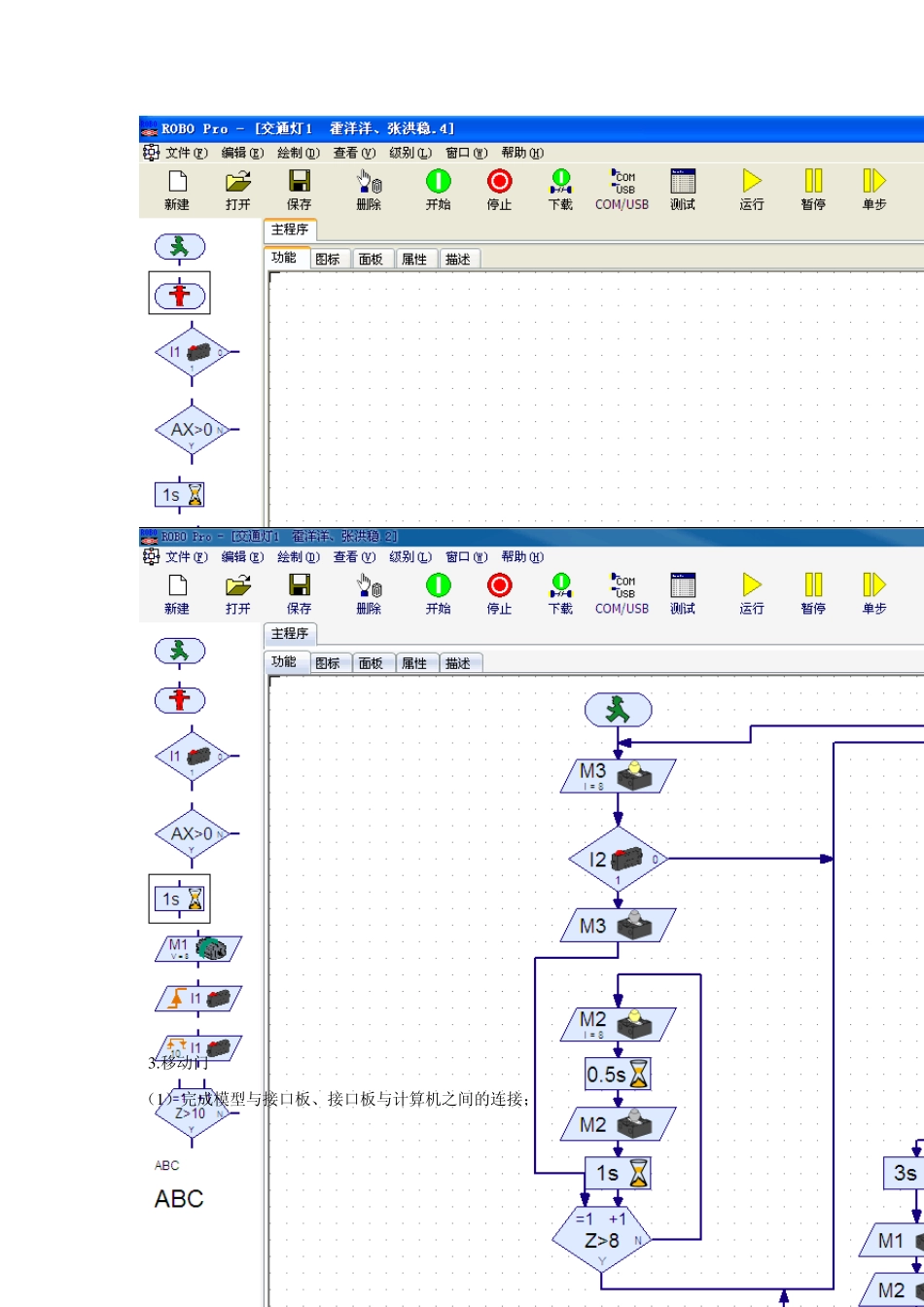Viewport: 924px width, 1307px height.
Task: Switch to 图标 tab in lower window
Action: (x=329, y=663)
